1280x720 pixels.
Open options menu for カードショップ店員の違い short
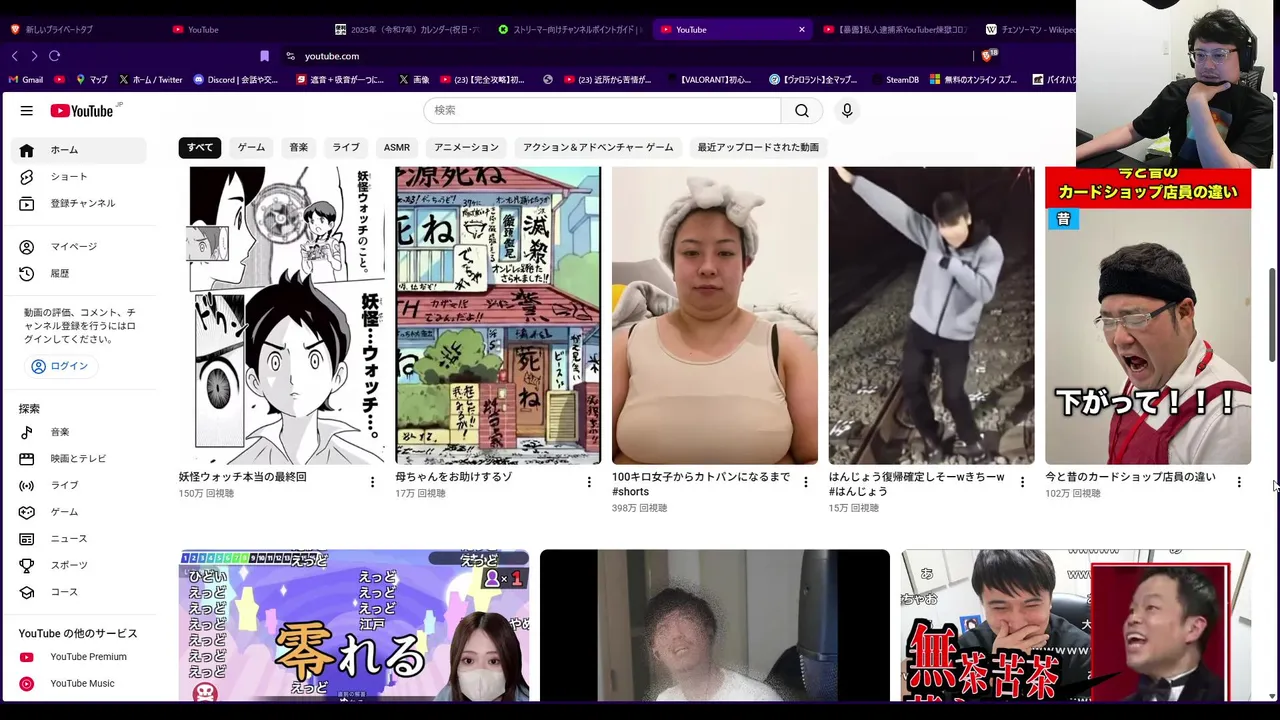(1239, 482)
